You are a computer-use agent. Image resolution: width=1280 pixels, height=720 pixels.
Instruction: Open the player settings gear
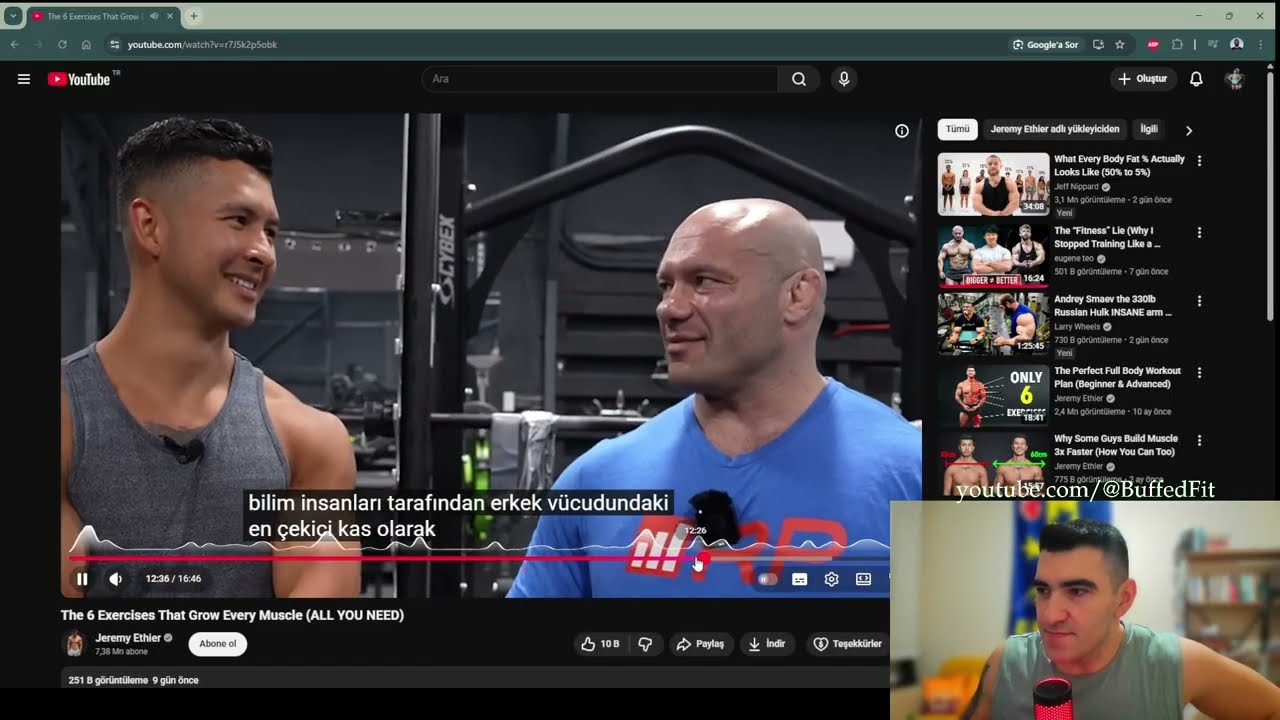click(x=831, y=579)
